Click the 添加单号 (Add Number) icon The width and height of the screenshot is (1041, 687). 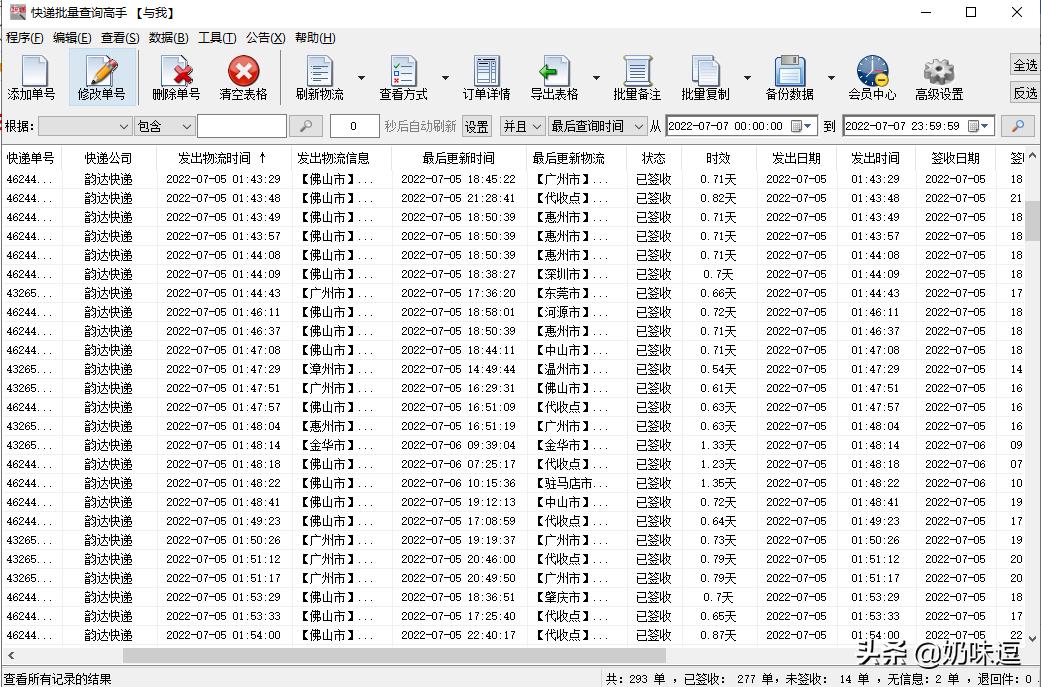tap(33, 76)
